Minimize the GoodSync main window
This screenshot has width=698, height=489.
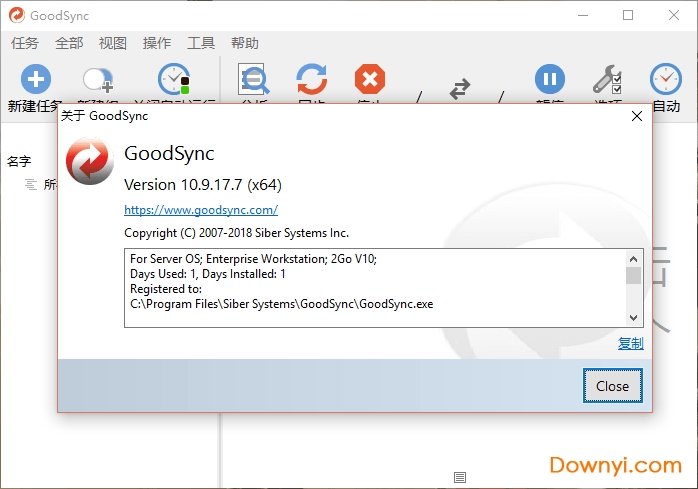tap(583, 15)
